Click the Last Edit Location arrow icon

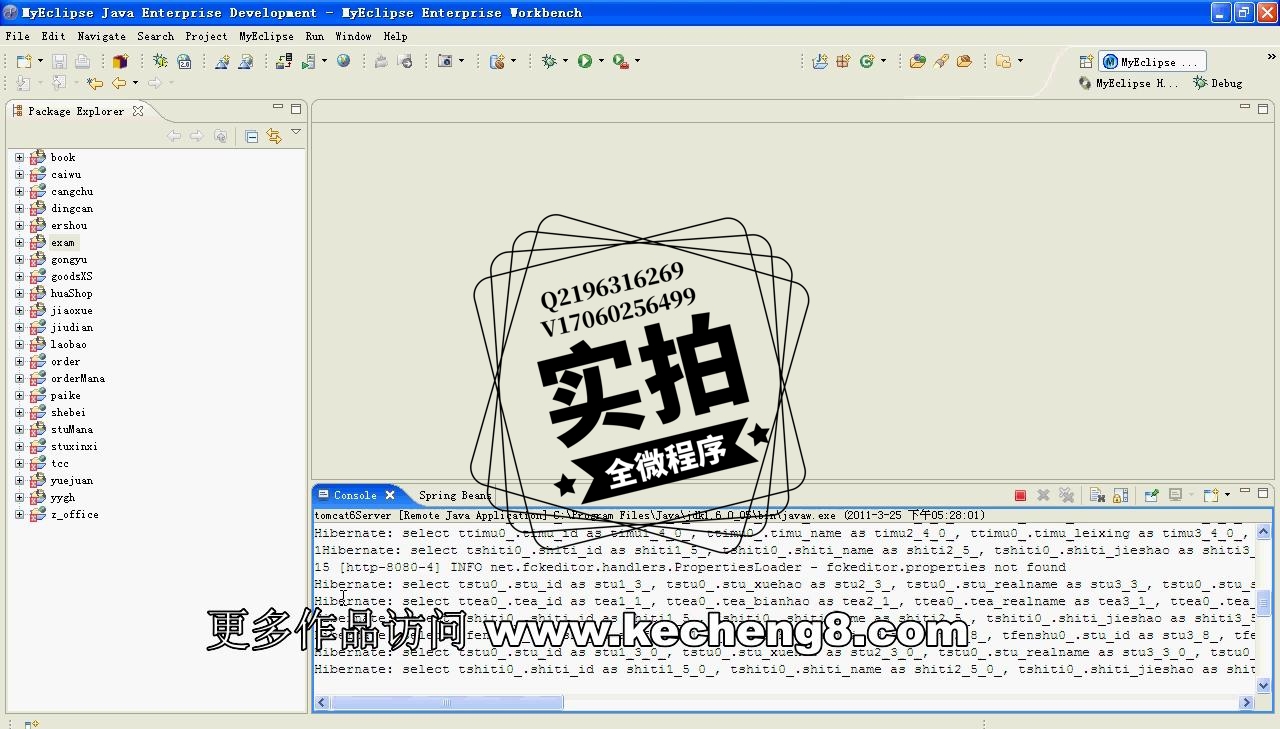(x=95, y=83)
